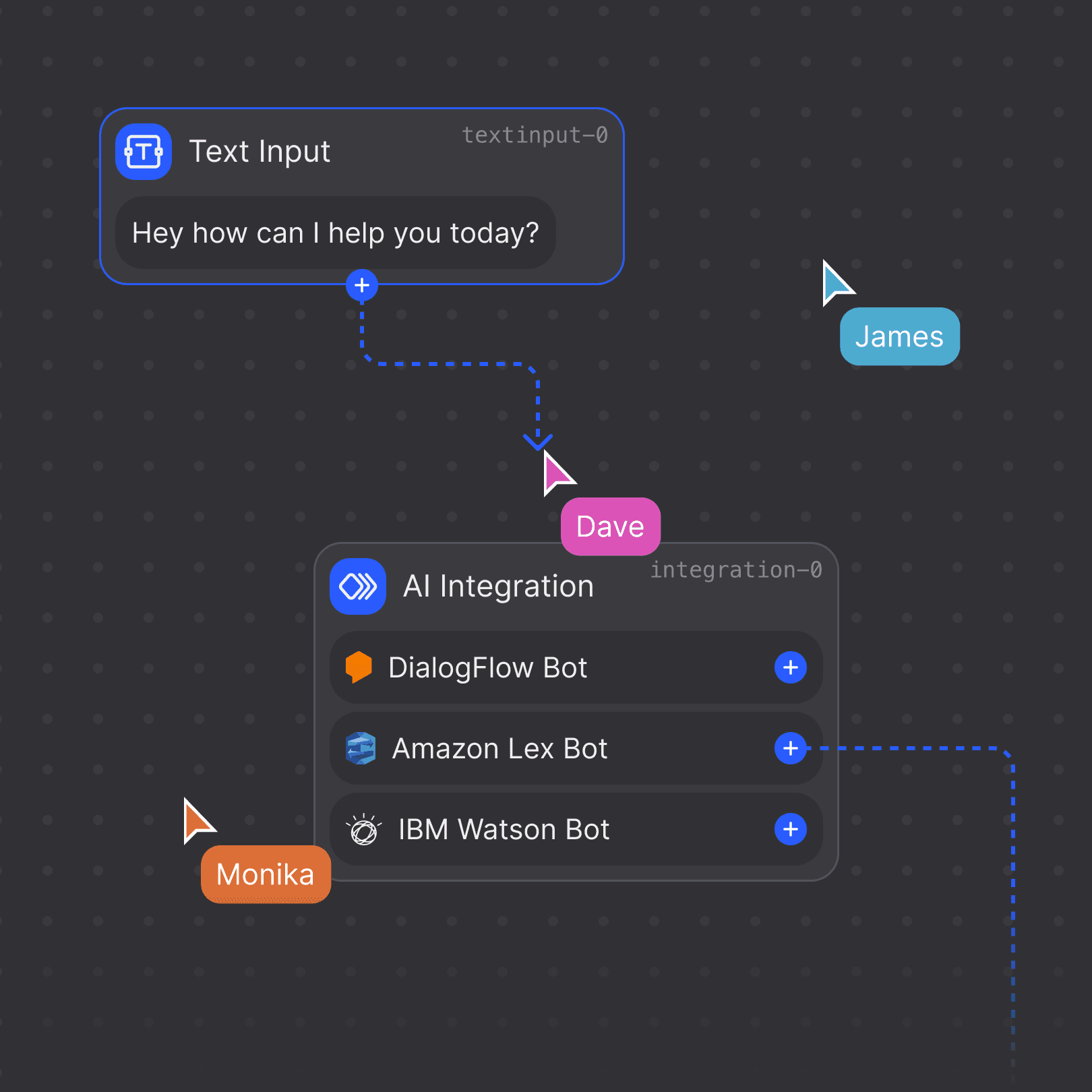Toggle the plus connector on Amazon Lex Bot
The height and width of the screenshot is (1092, 1092).
click(x=789, y=748)
